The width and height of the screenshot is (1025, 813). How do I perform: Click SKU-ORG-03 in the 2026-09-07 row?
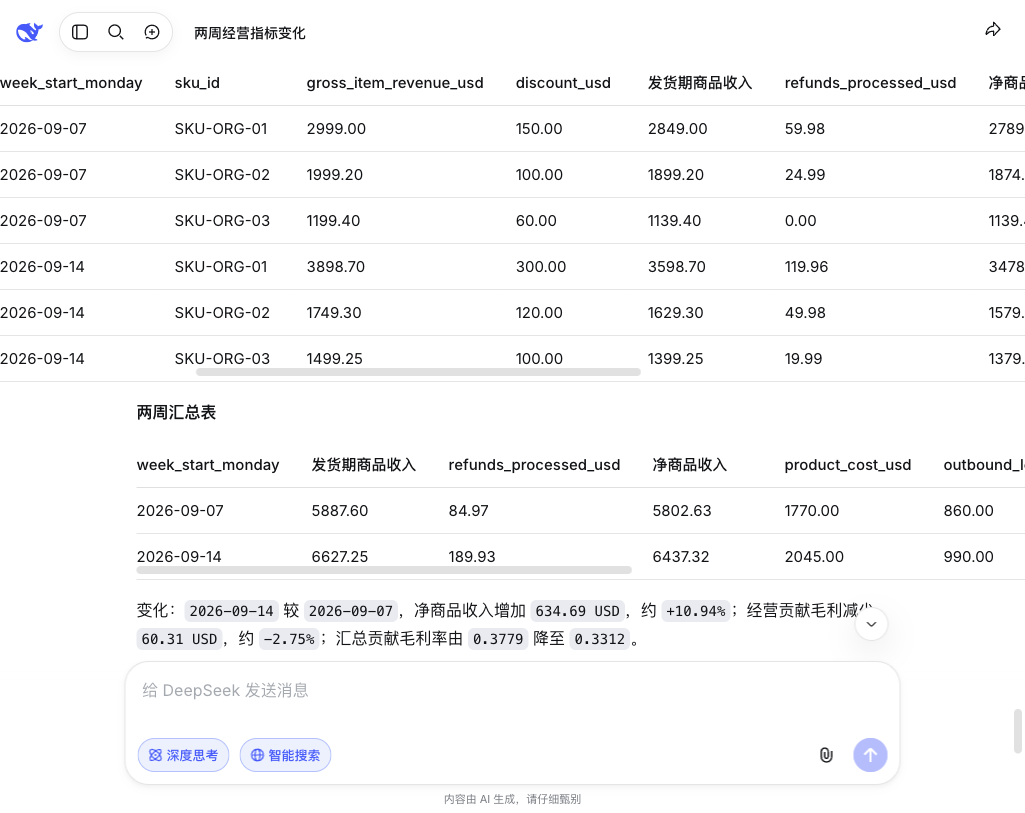222,220
